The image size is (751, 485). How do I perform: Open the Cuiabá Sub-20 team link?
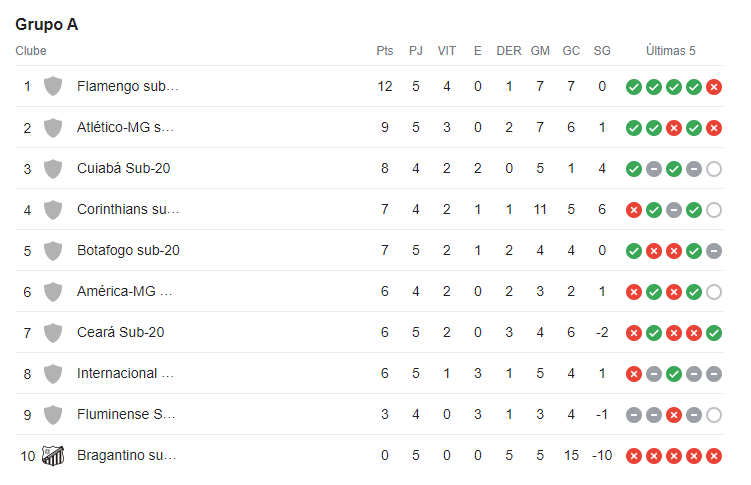point(124,169)
